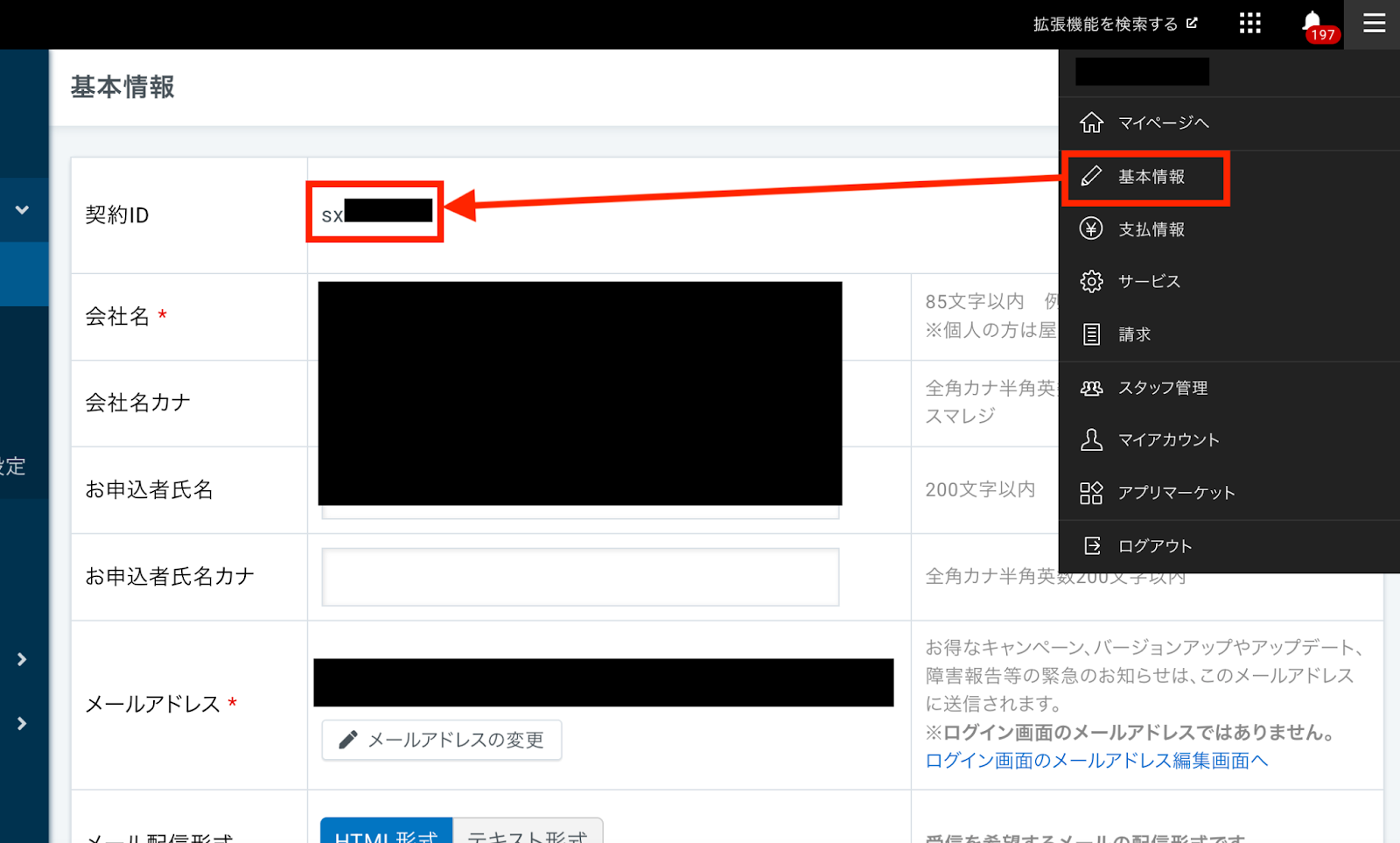Expand the upper right-chevron sidebar item
The image size is (1400, 843).
tap(23, 659)
